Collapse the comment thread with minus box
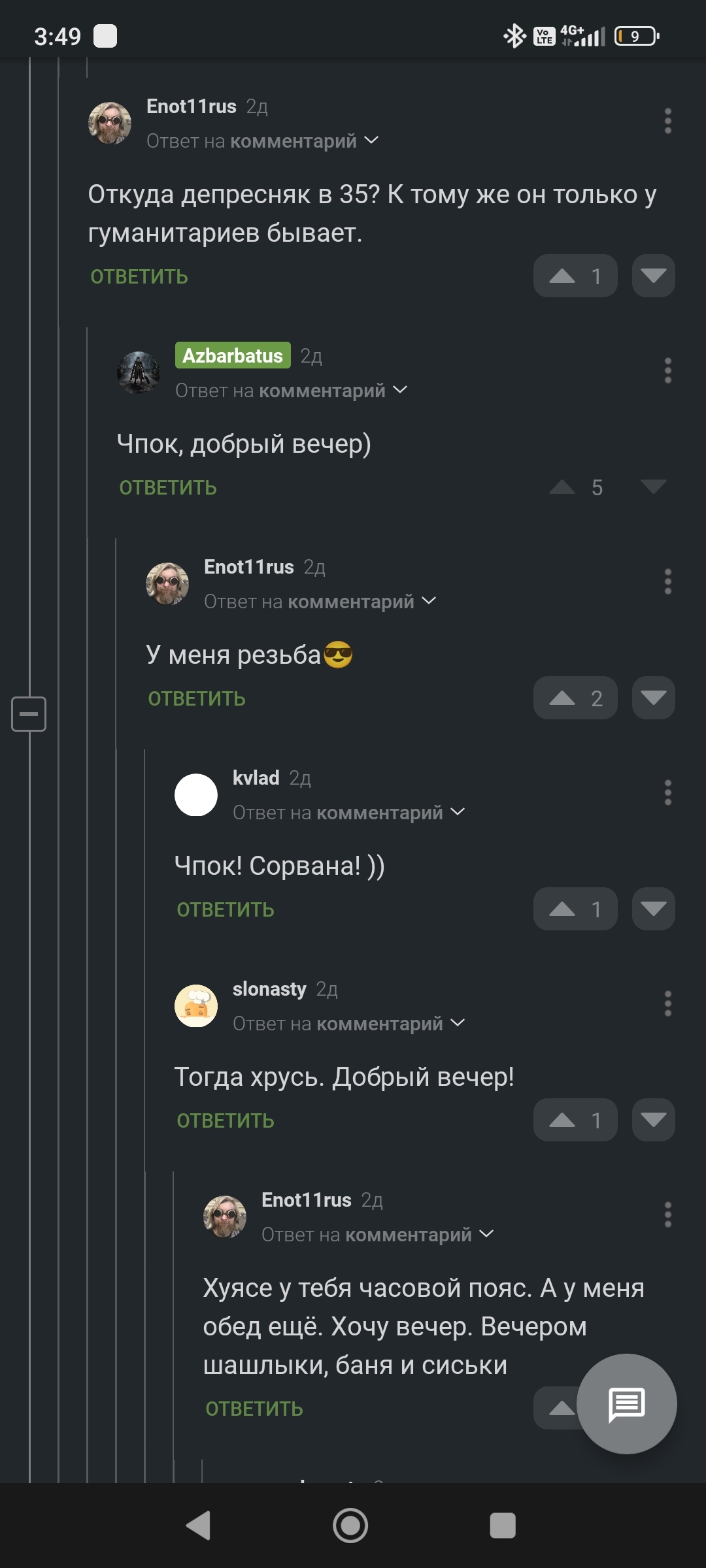 pos(29,713)
